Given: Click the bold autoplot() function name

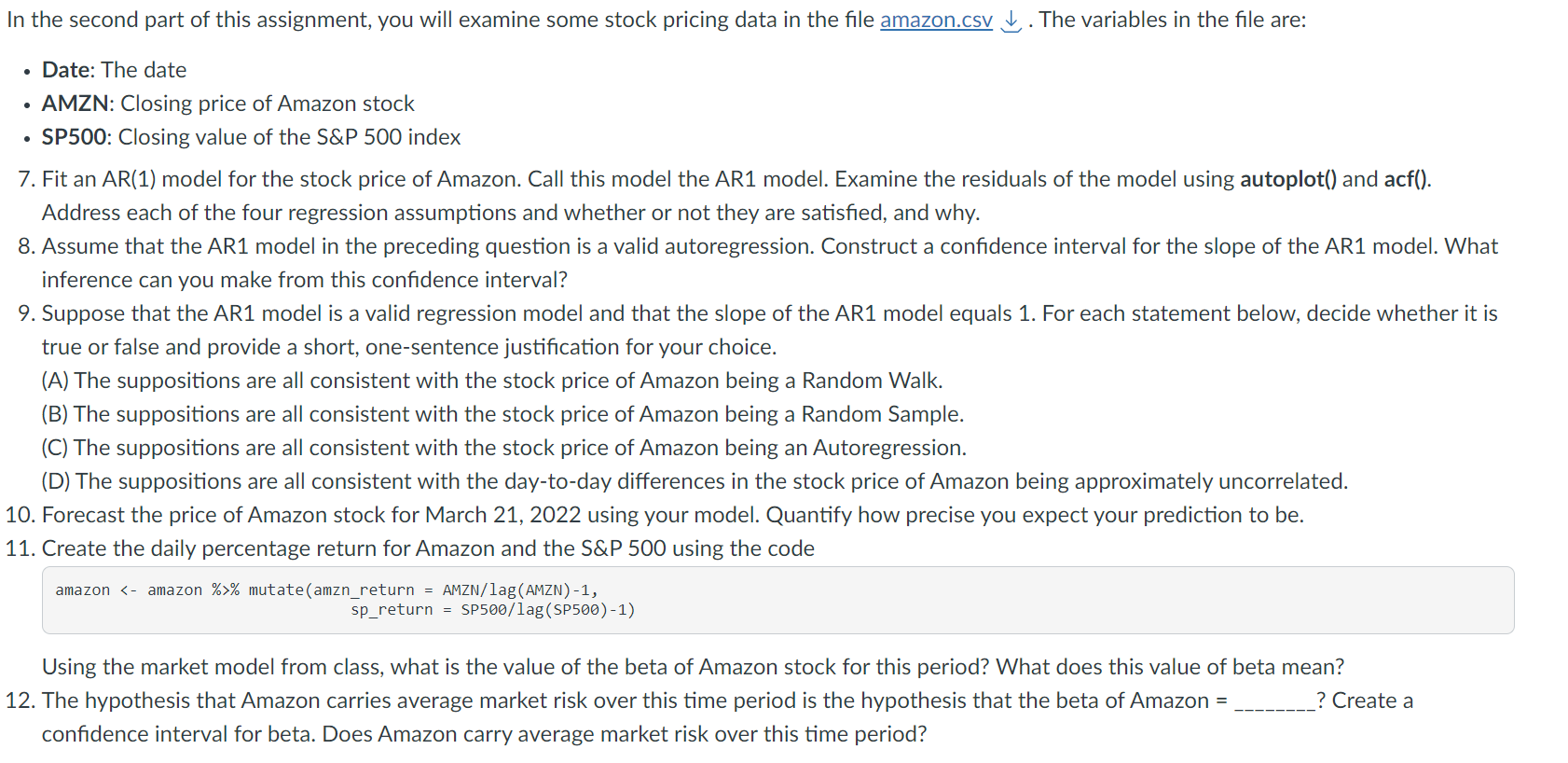Looking at the screenshot, I should coord(1287,179).
